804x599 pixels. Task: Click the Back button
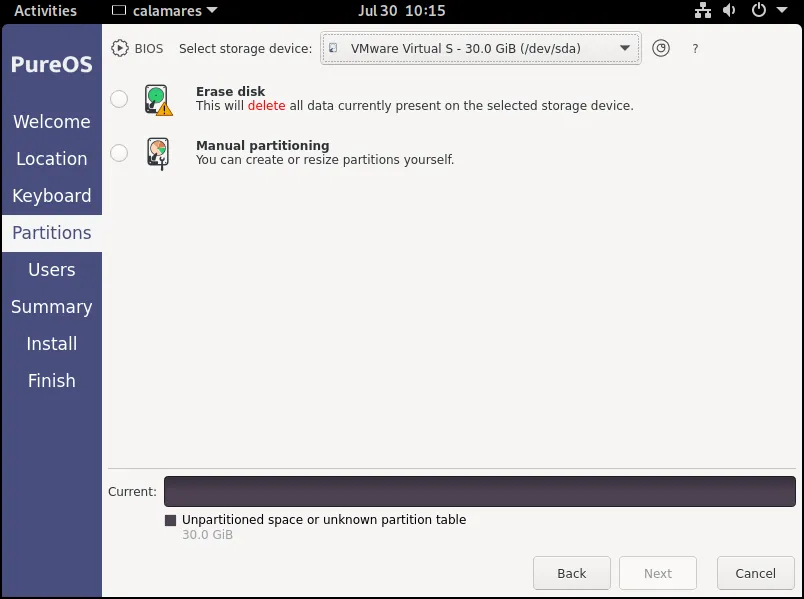[572, 573]
